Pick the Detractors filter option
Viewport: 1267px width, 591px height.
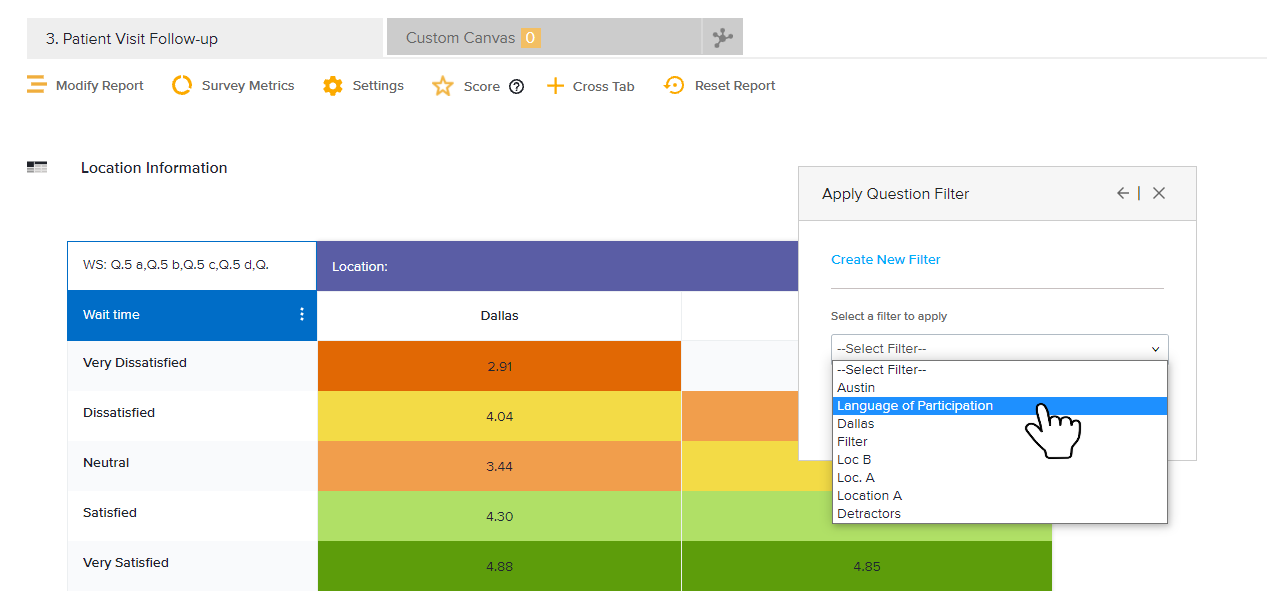(869, 514)
